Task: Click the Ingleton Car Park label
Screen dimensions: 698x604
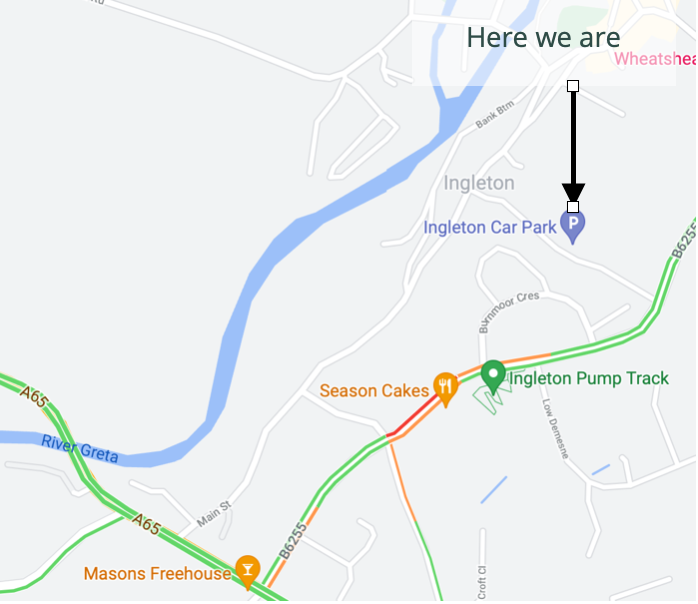Action: point(491,228)
